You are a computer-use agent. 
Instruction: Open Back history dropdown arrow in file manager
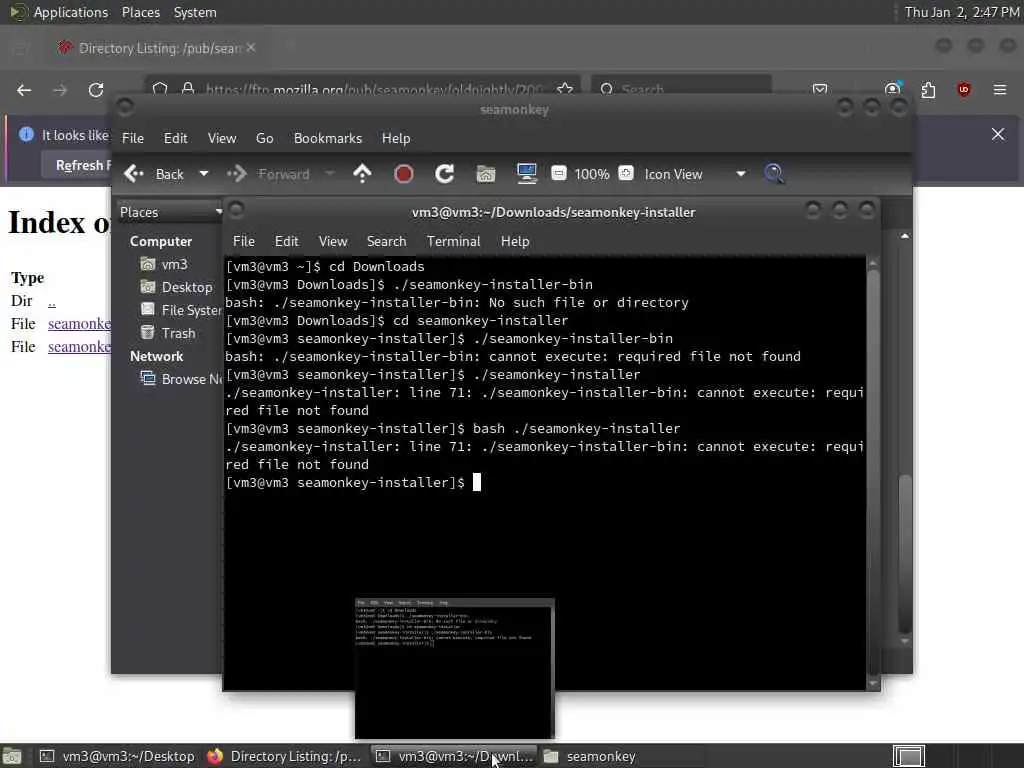click(x=204, y=174)
